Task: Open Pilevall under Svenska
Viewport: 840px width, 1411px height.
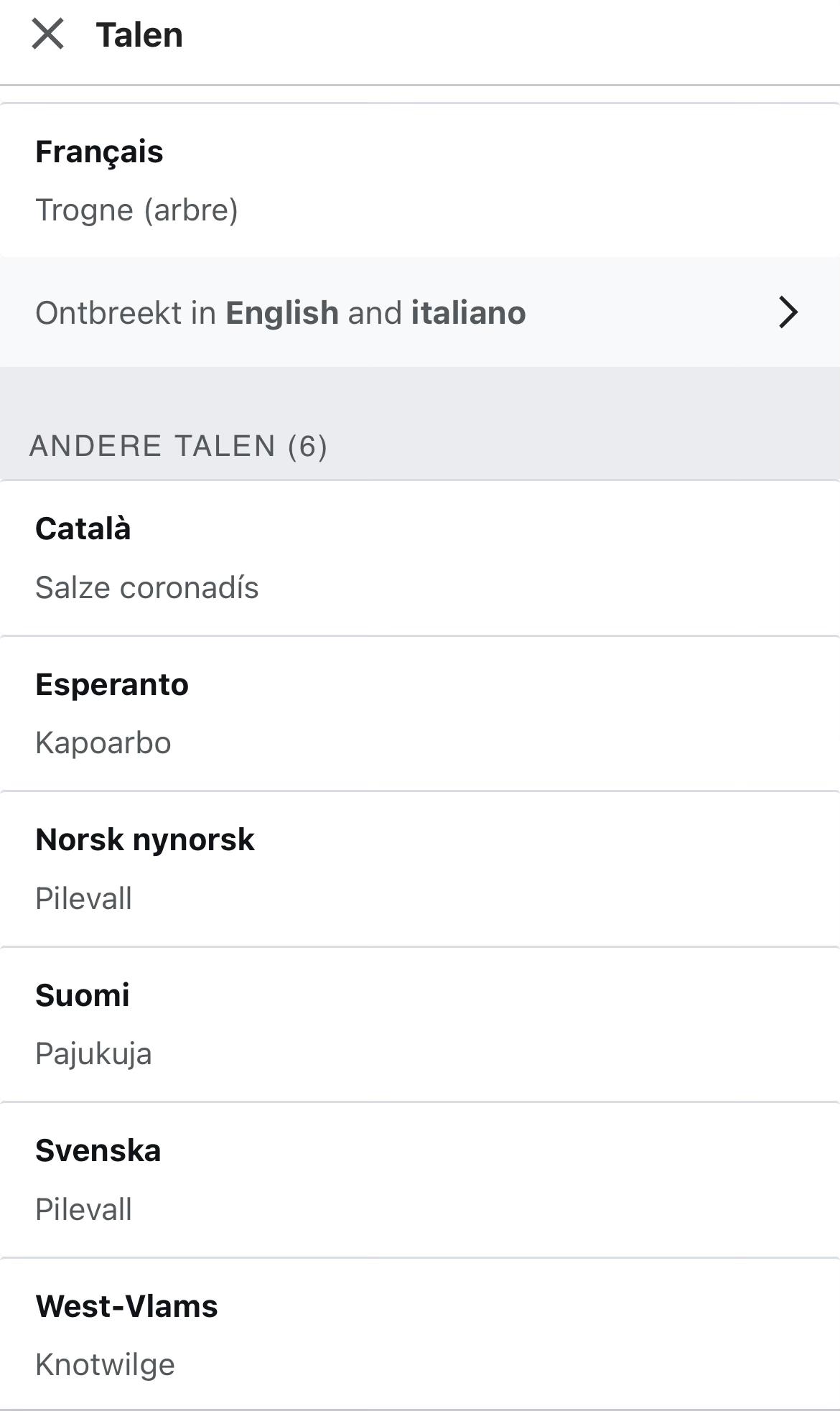Action: [x=83, y=1209]
